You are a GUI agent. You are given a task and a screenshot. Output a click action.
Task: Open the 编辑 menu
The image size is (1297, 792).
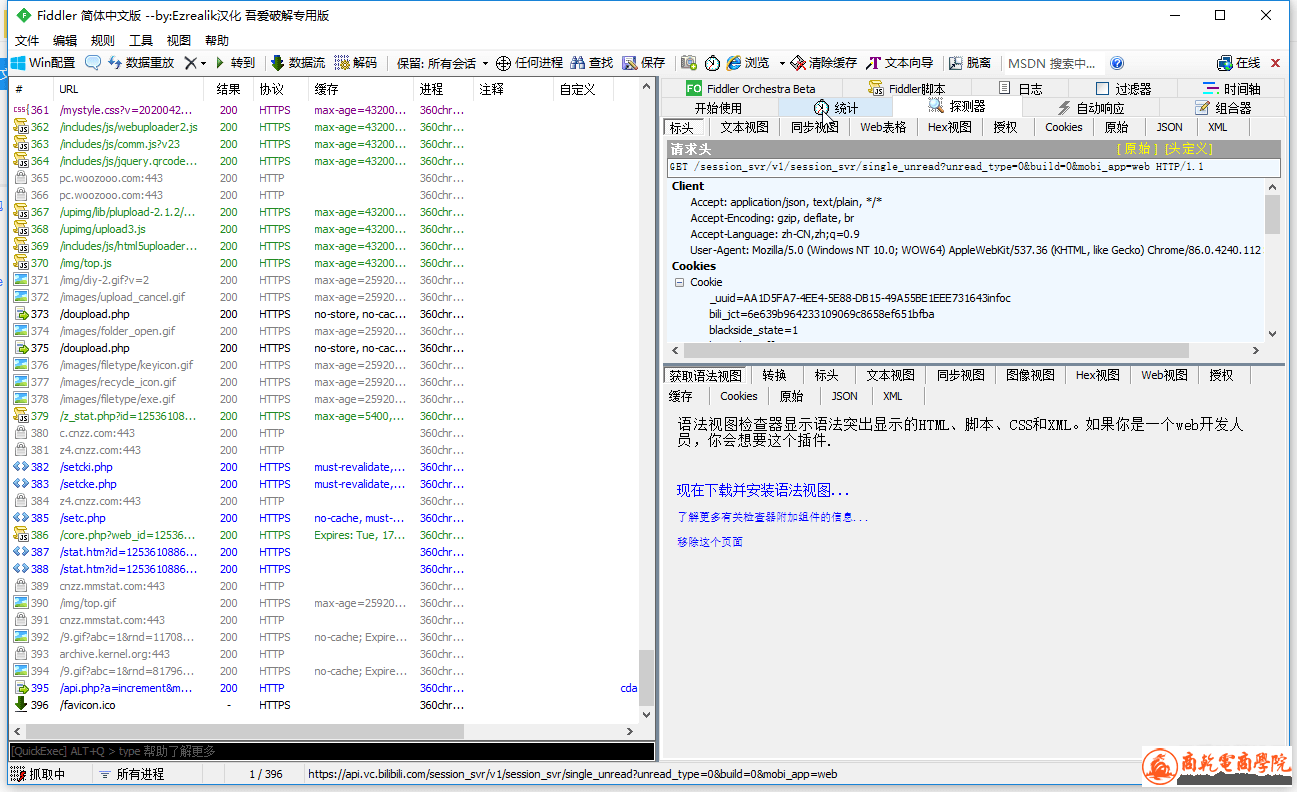pos(65,41)
